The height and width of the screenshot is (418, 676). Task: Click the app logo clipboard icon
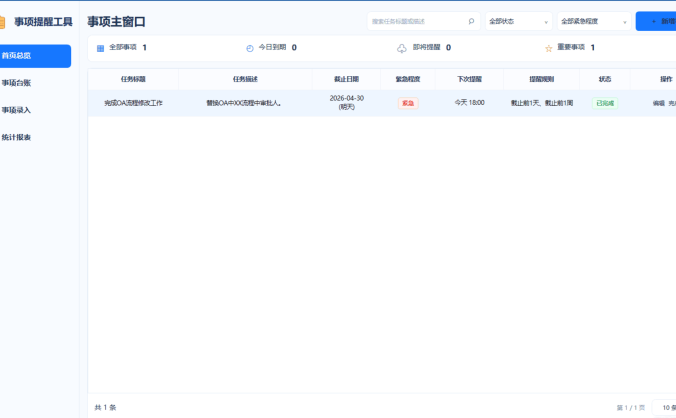[x=2, y=22]
